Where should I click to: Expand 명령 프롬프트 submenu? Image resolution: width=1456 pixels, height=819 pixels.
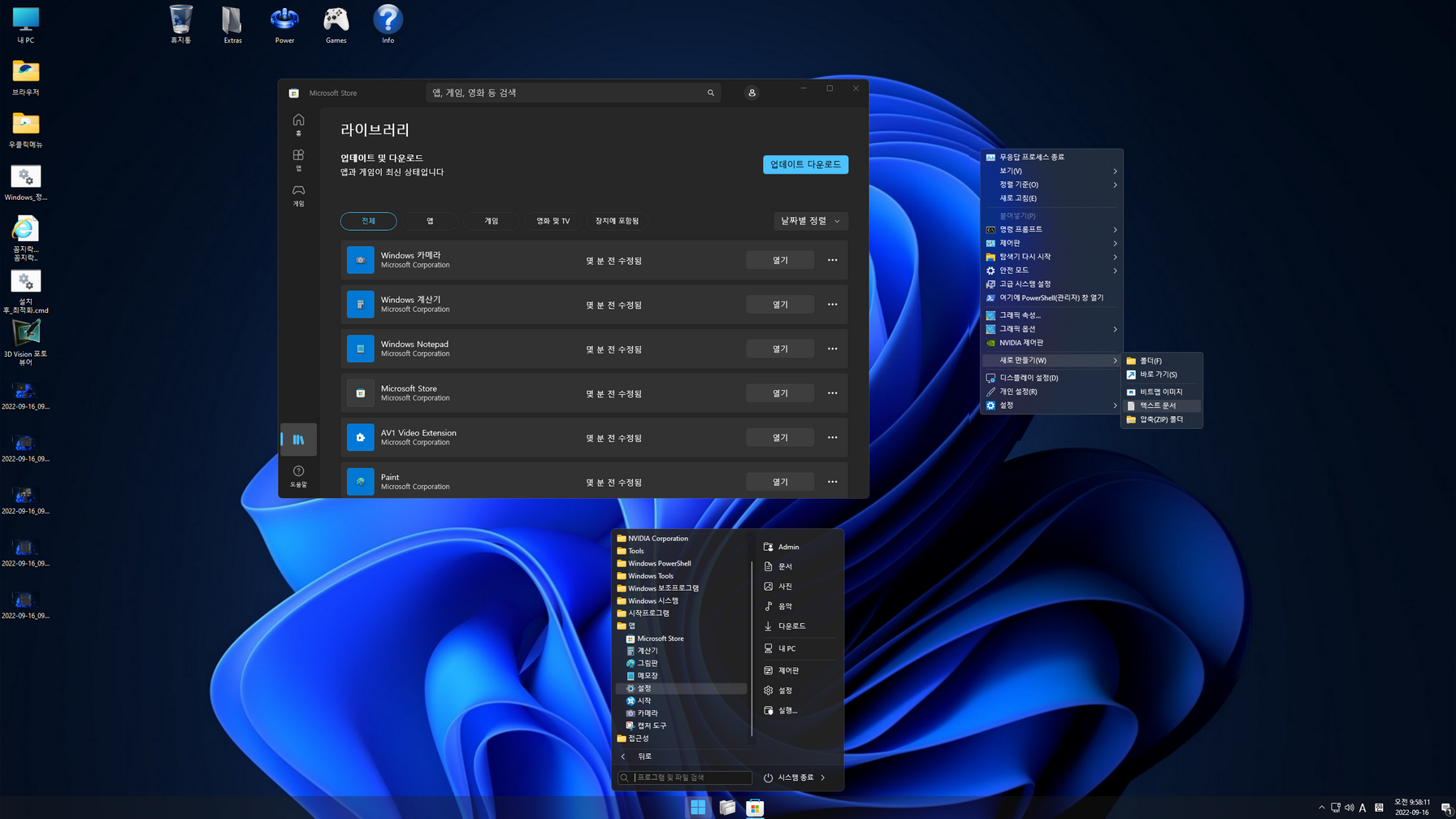(1052, 229)
